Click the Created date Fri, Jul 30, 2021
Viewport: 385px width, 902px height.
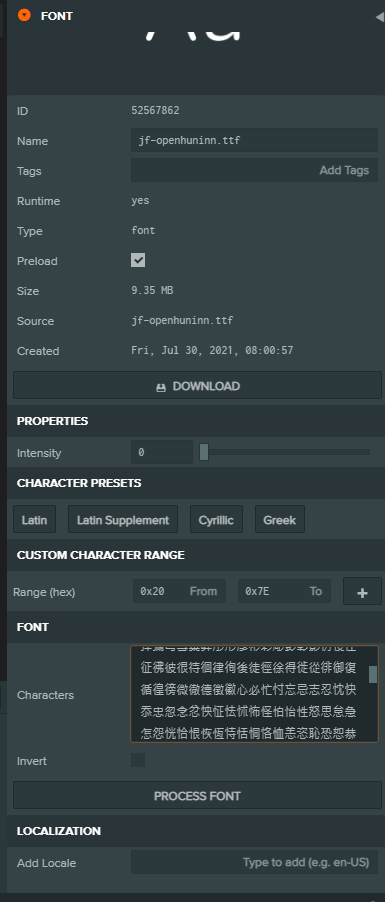[212, 350]
